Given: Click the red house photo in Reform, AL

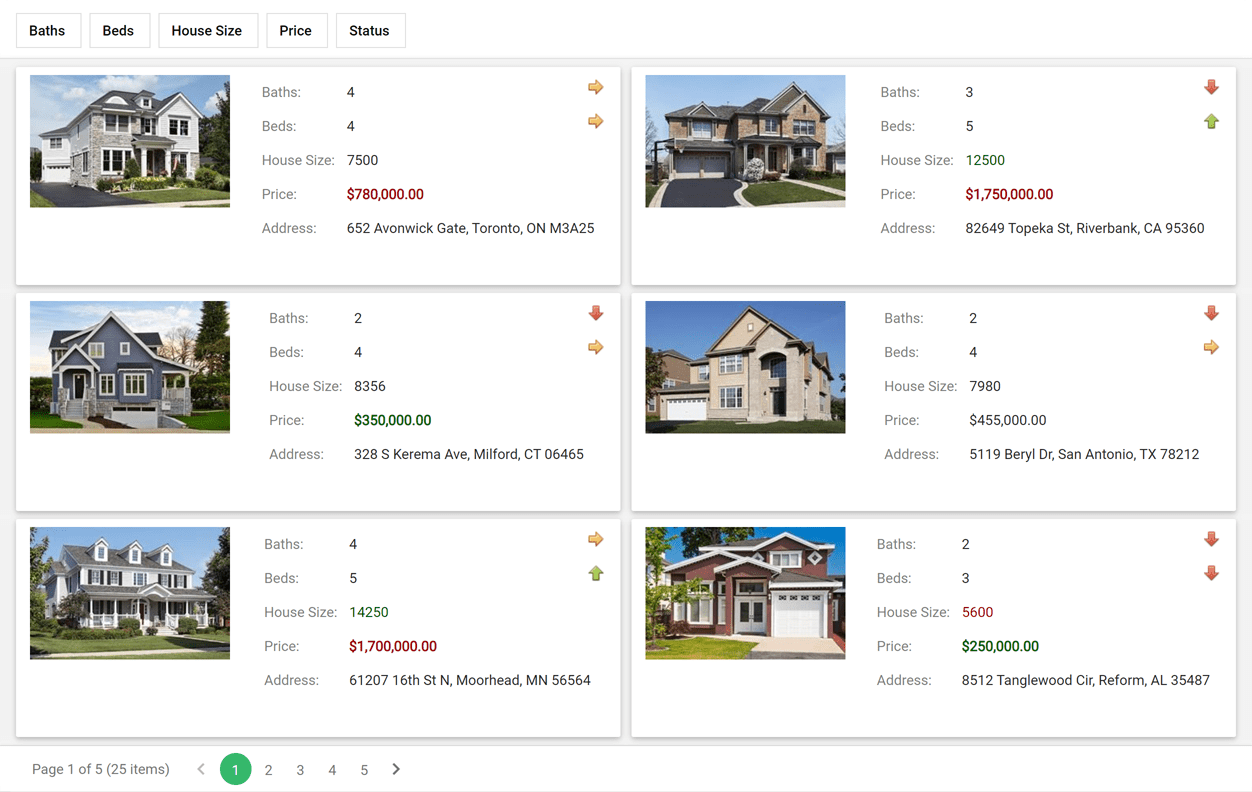Looking at the screenshot, I should [x=745, y=593].
